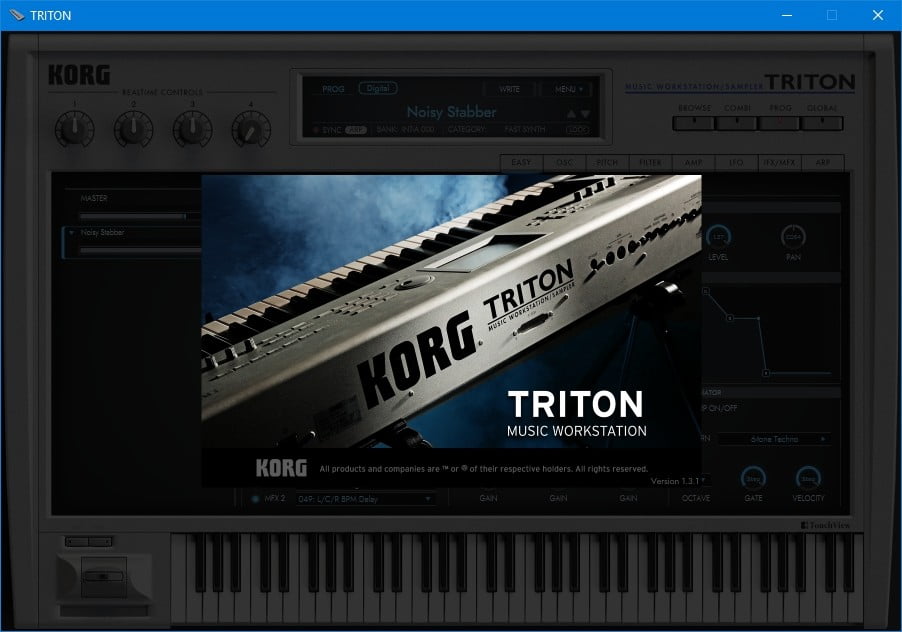Toggle the LOCK button in display
The image size is (902, 632).
[x=578, y=130]
